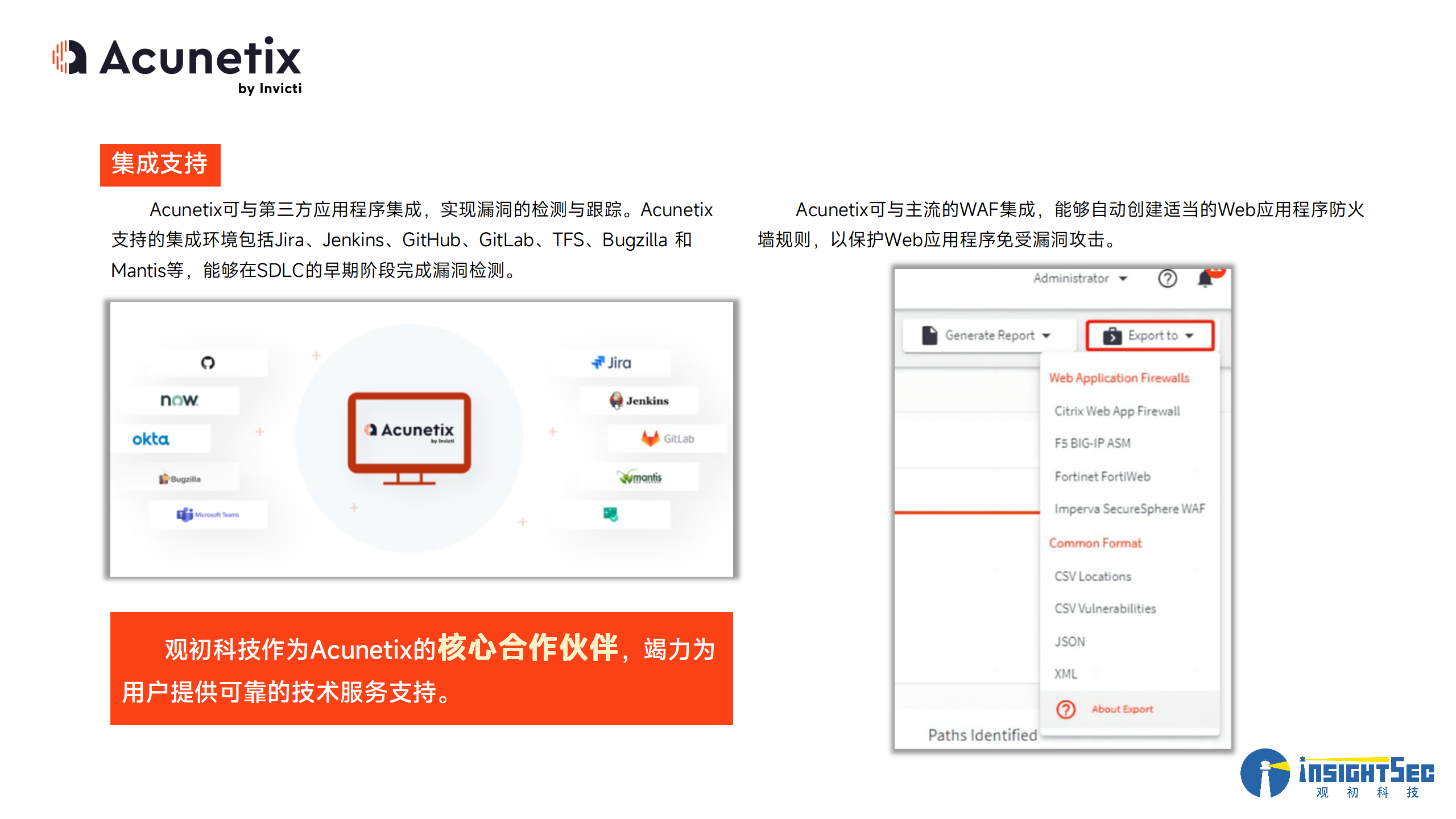1456x819 pixels.
Task: Click the Jira logo tile
Action: 611,363
